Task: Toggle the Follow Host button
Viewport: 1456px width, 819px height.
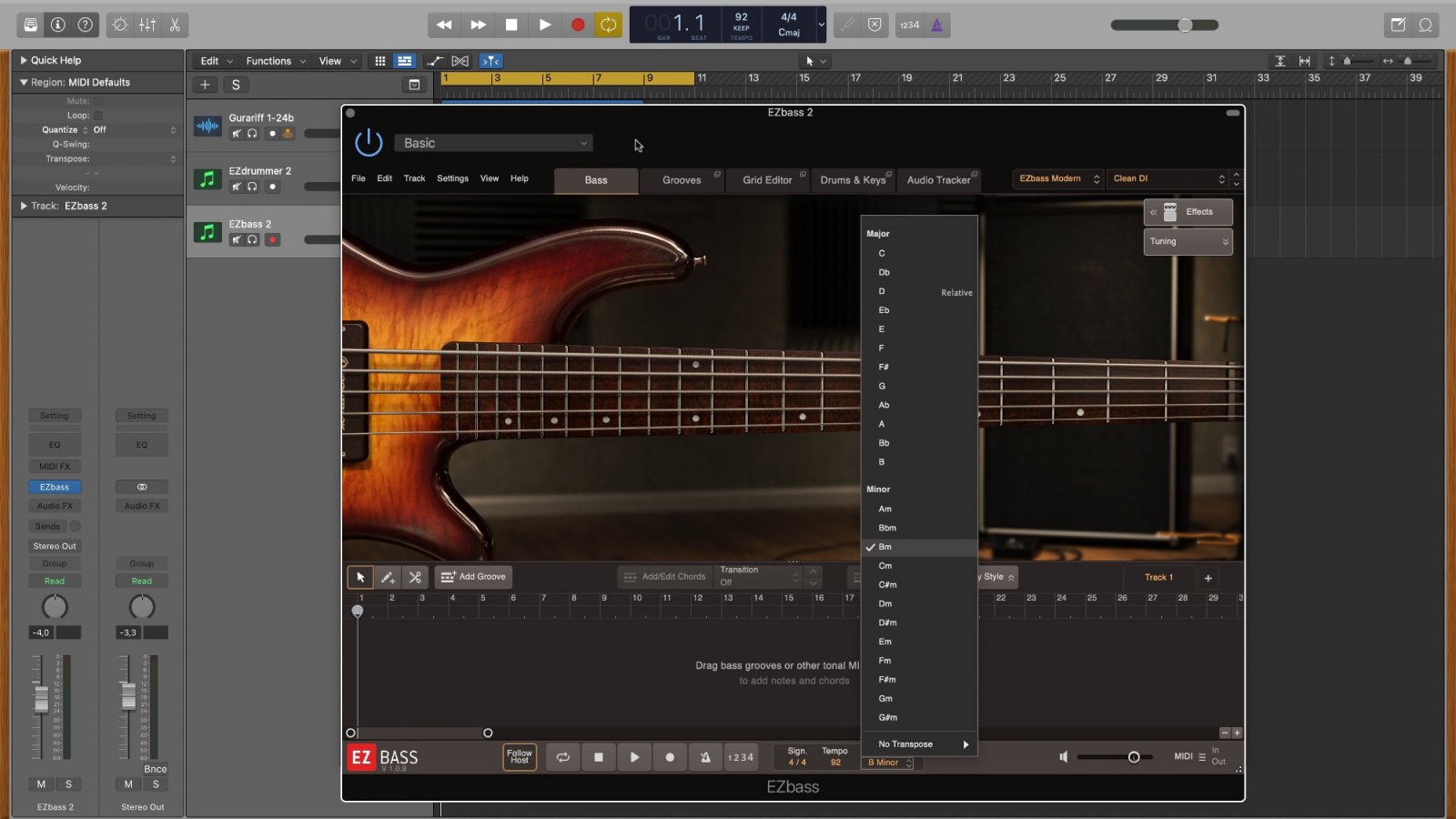Action: click(x=520, y=757)
